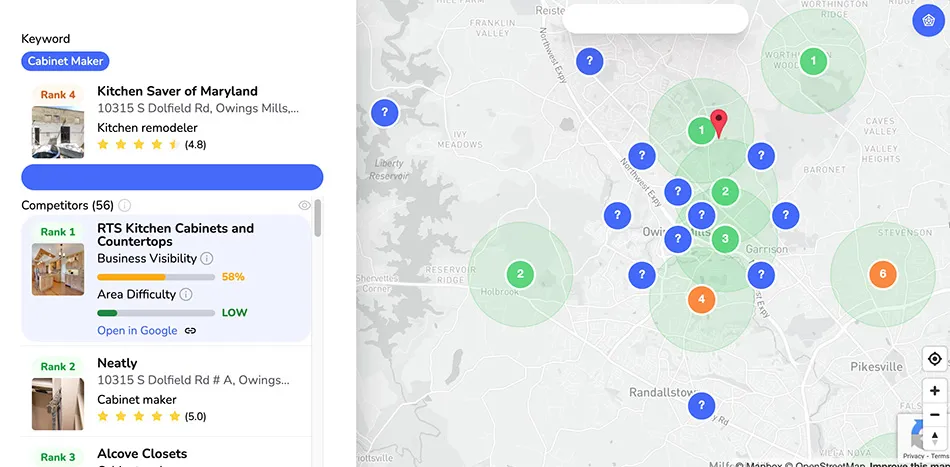Select green 1 marker at Worthington Woods
Viewport: 950px width, 467px height.
813,61
